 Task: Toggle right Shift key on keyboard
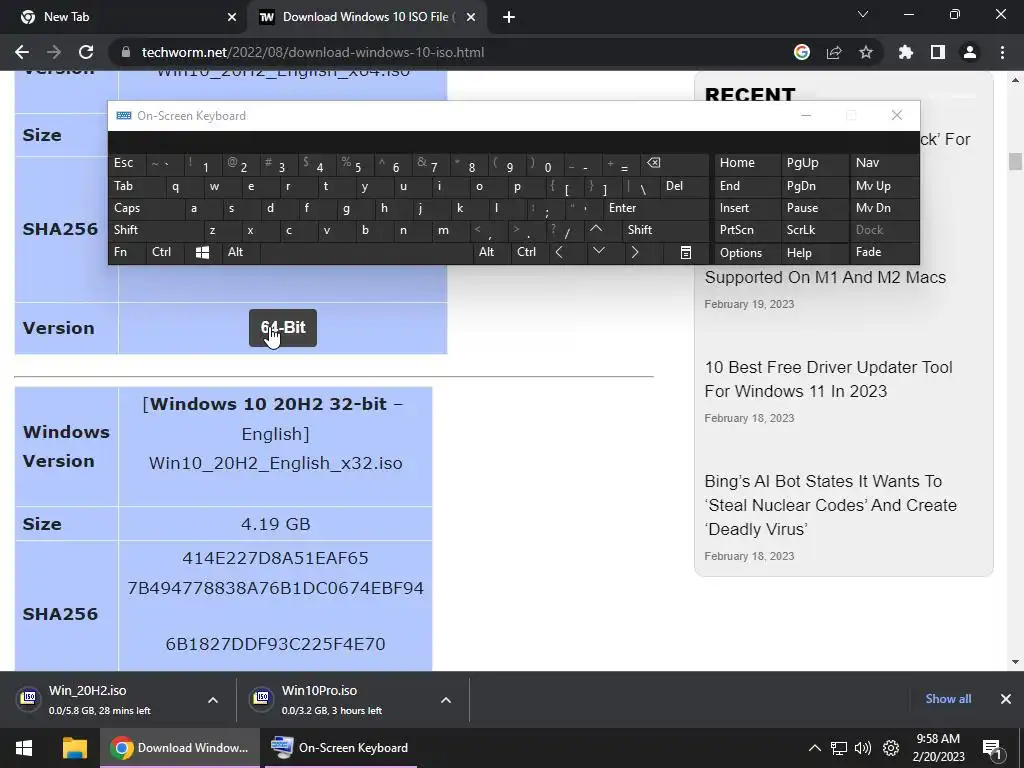coord(666,230)
